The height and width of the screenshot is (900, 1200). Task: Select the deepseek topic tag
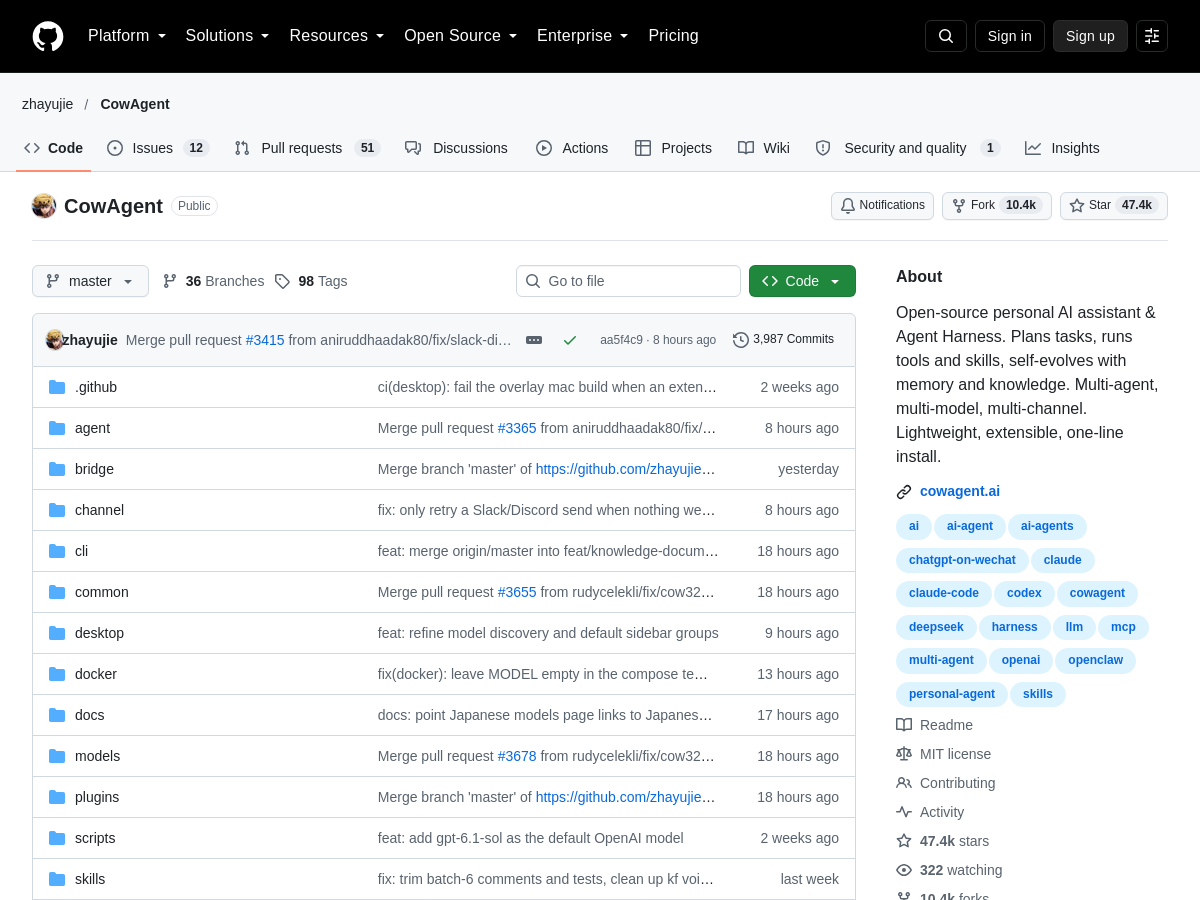click(x=936, y=627)
